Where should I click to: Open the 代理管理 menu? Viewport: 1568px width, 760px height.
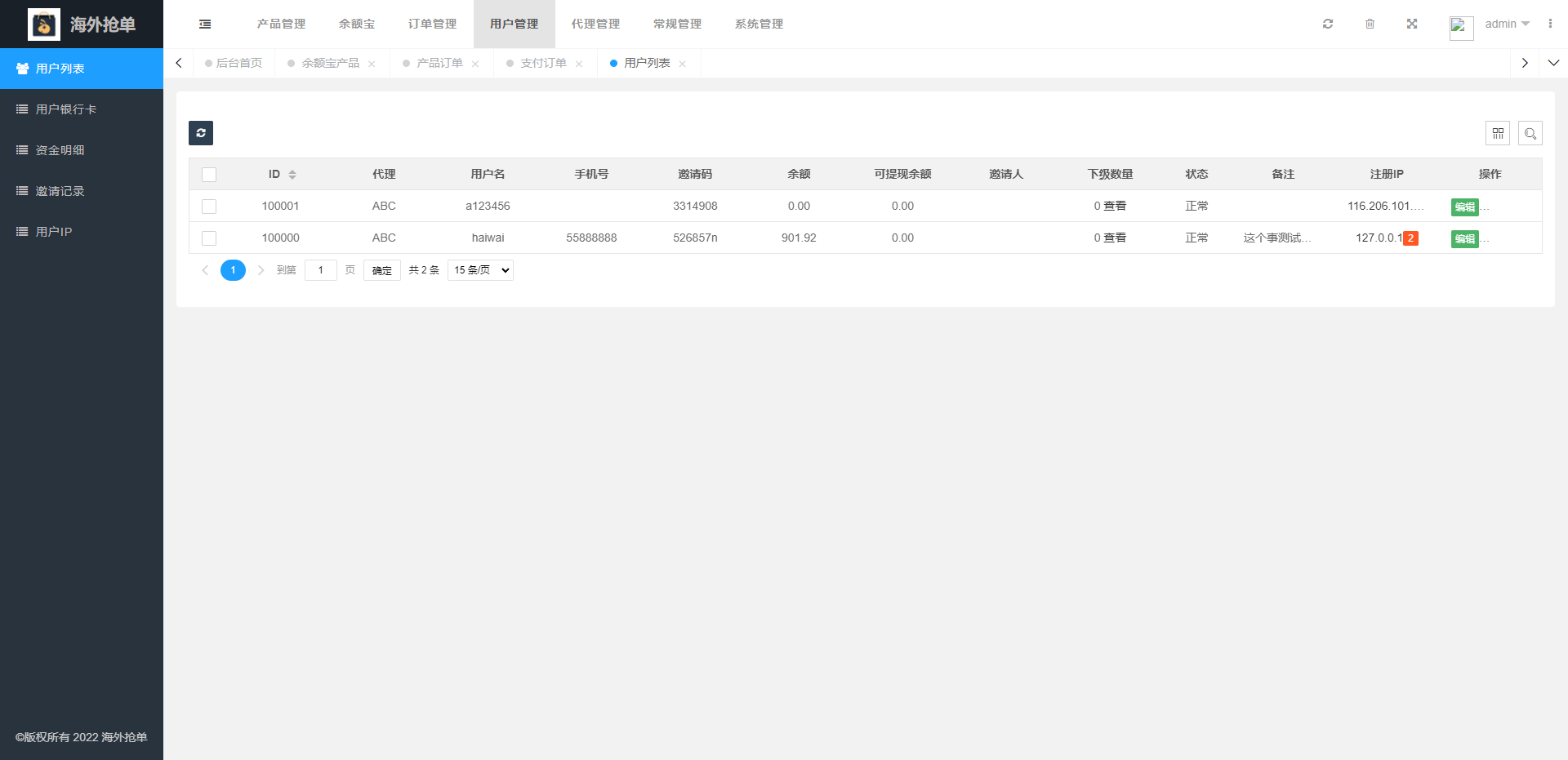click(x=595, y=24)
